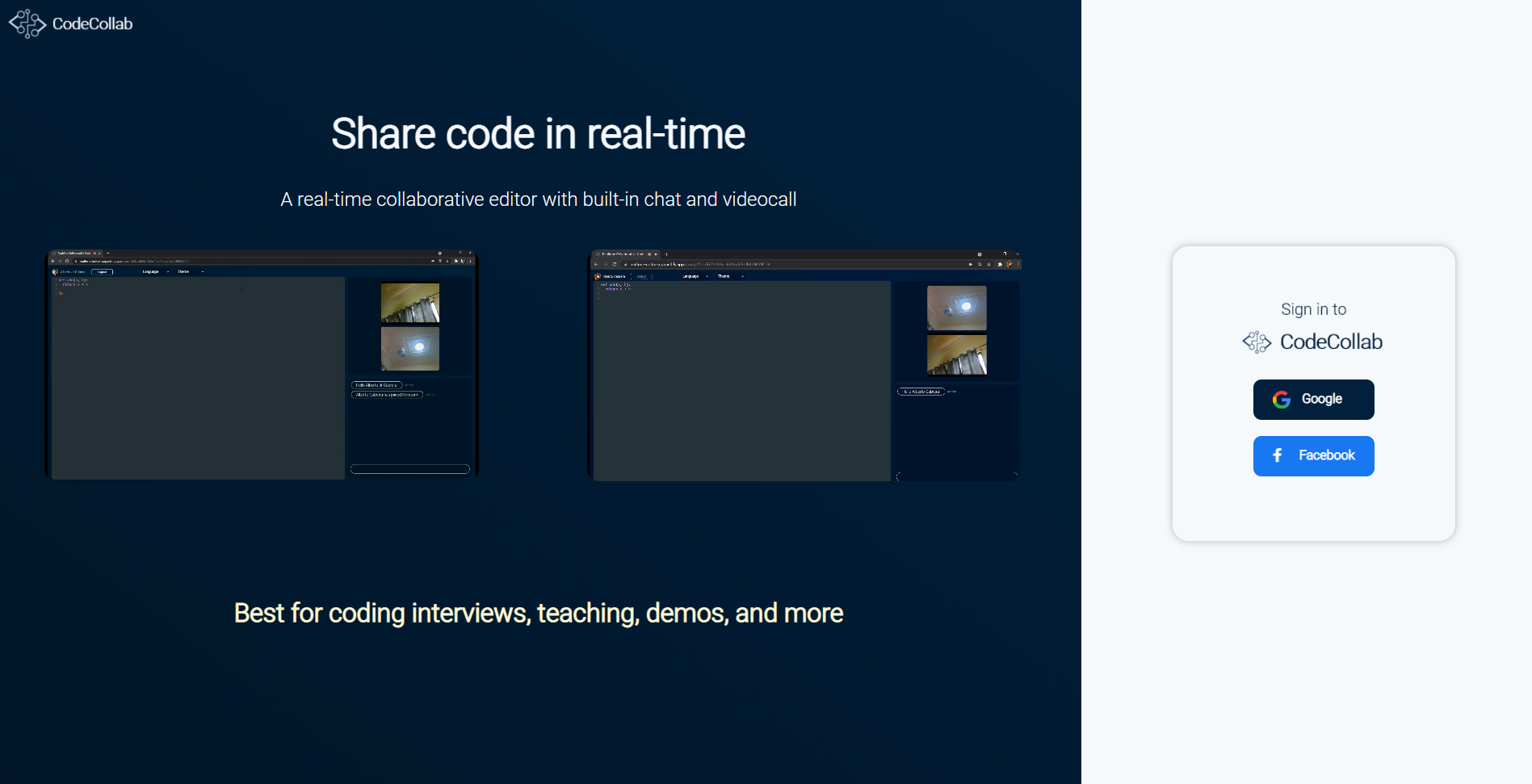Click the back arrow in the left browser screenshot
The height and width of the screenshot is (784, 1532).
pos(52,261)
